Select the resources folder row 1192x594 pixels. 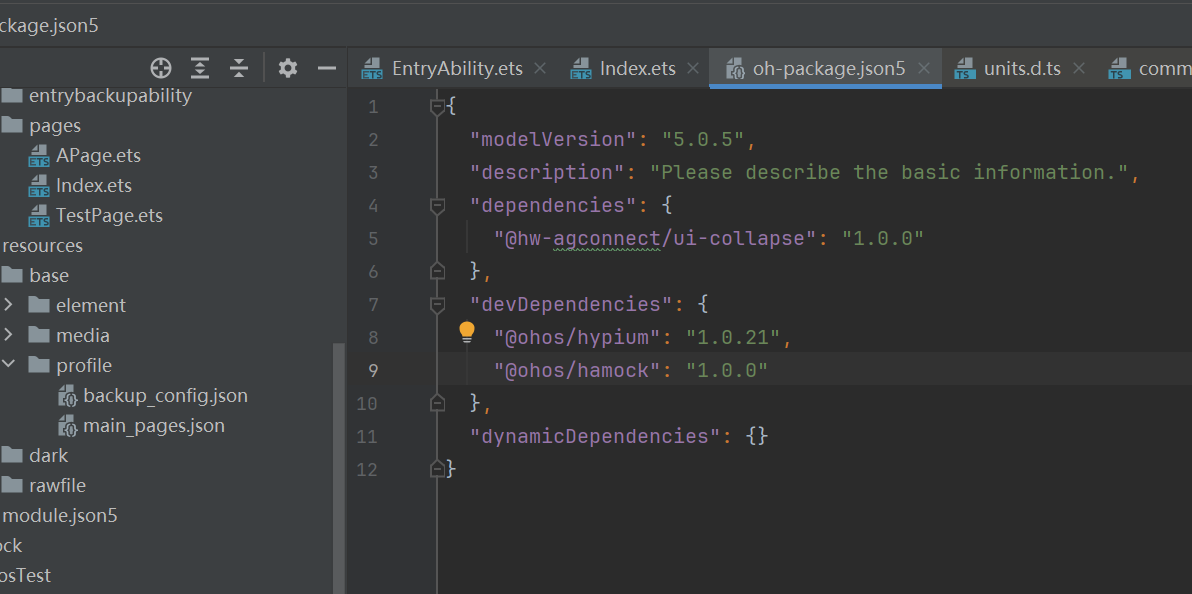(x=43, y=246)
